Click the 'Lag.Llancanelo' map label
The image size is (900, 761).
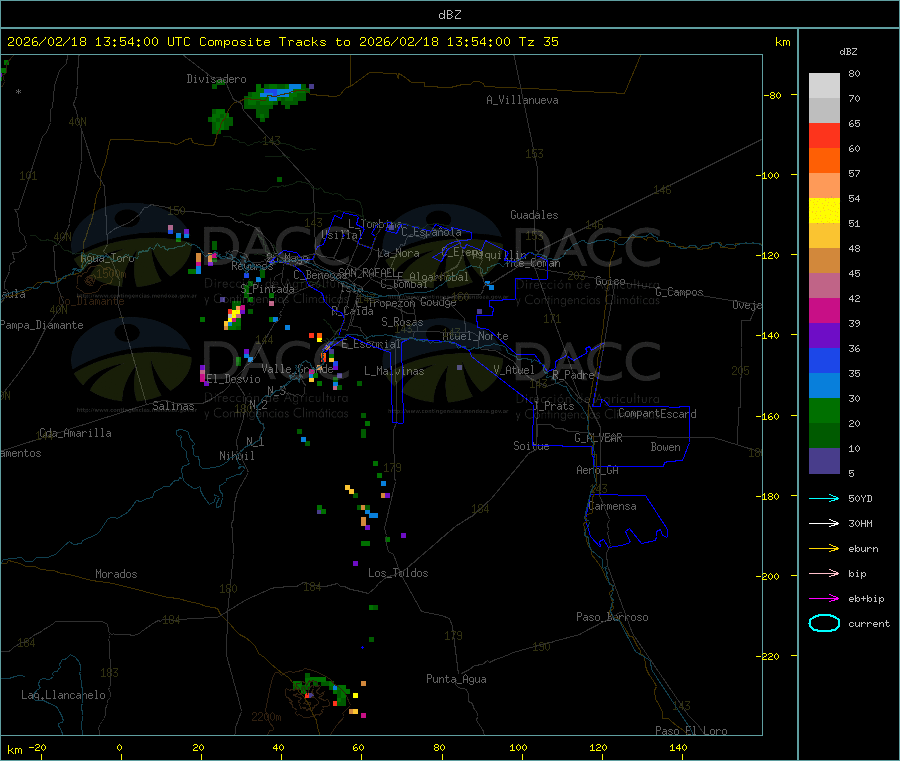click(x=63, y=695)
